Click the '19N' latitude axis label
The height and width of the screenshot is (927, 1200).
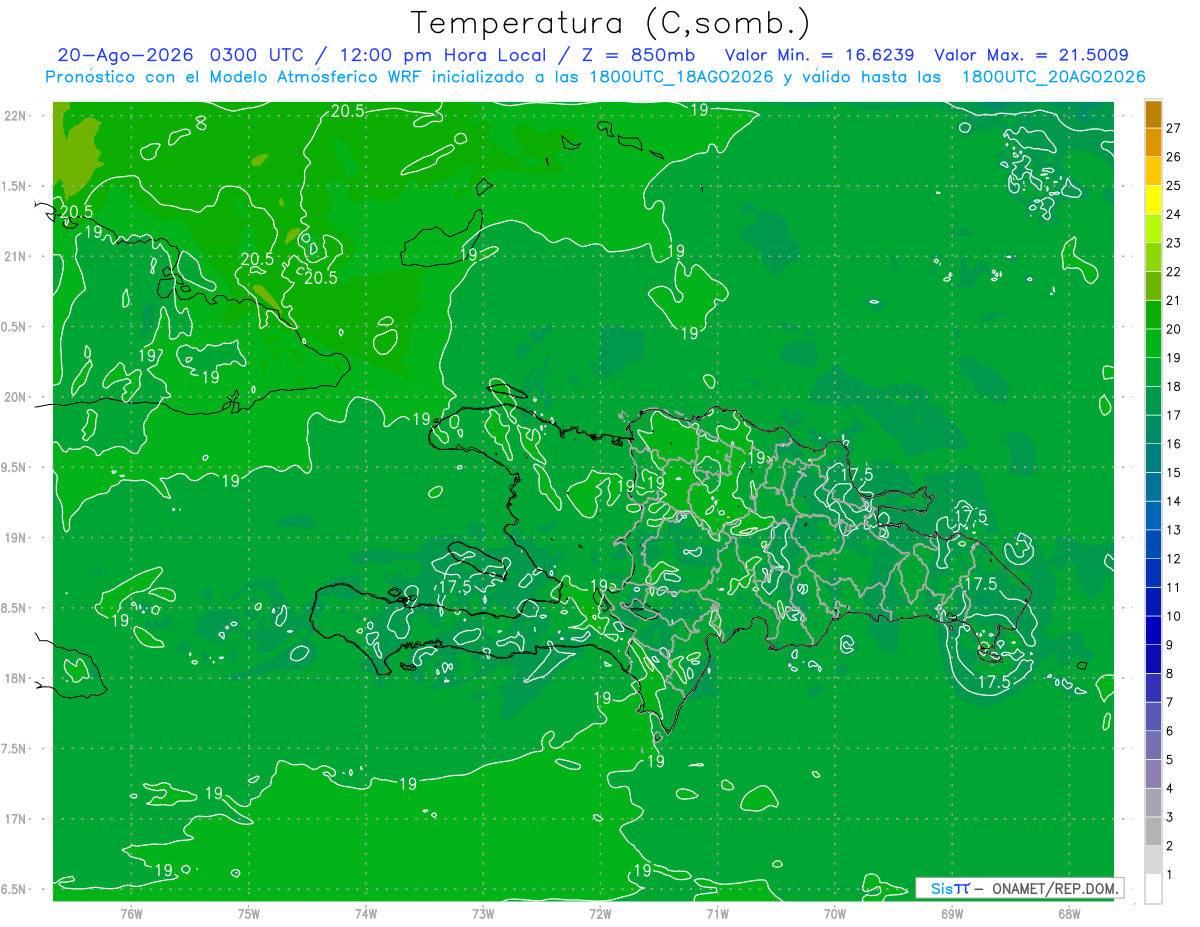point(15,538)
